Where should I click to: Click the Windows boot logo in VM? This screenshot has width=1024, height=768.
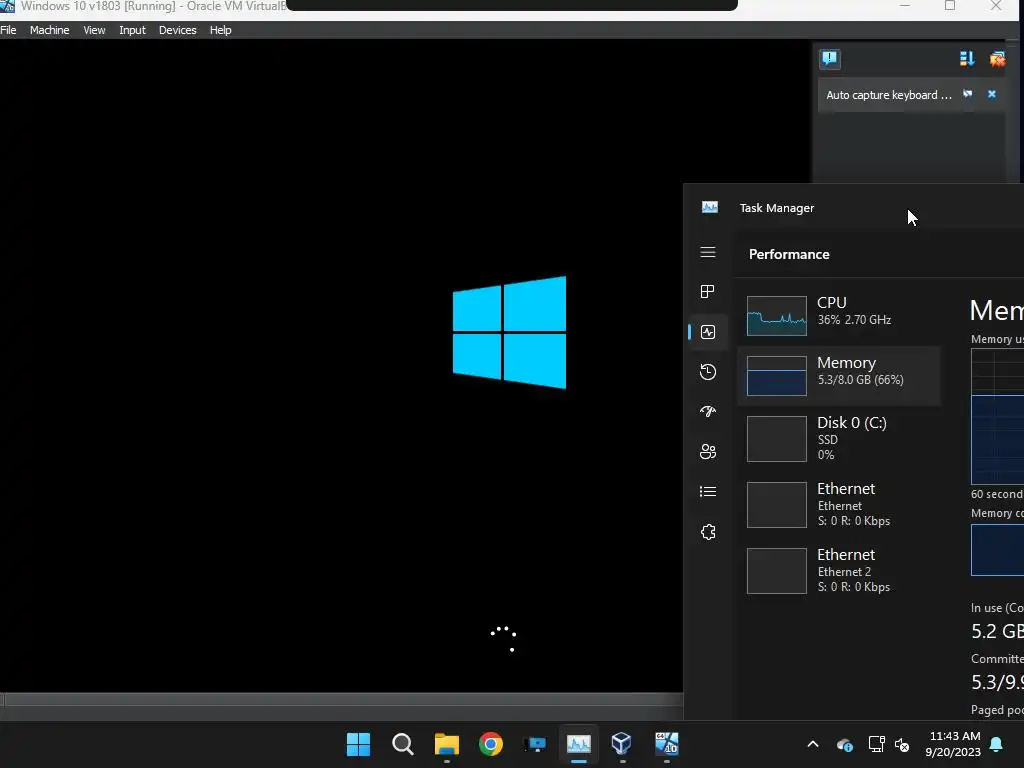tap(509, 332)
